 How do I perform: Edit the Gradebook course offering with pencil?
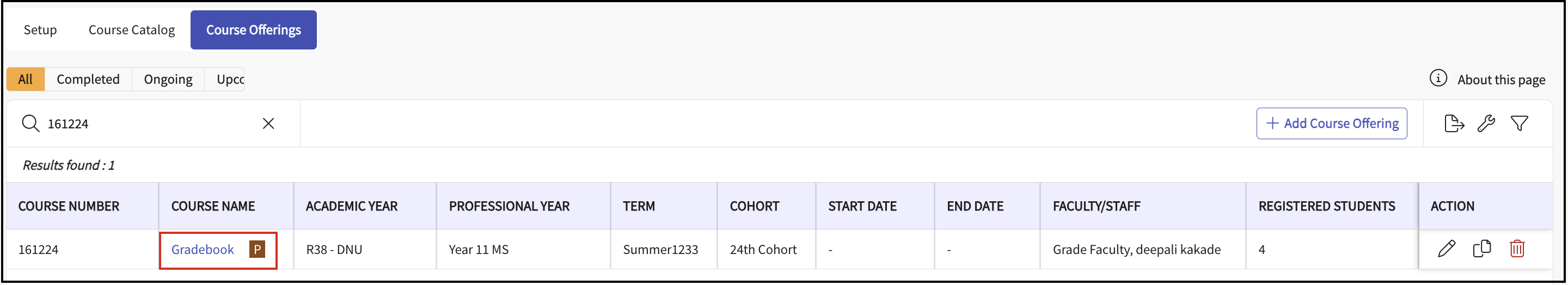pos(1446,249)
